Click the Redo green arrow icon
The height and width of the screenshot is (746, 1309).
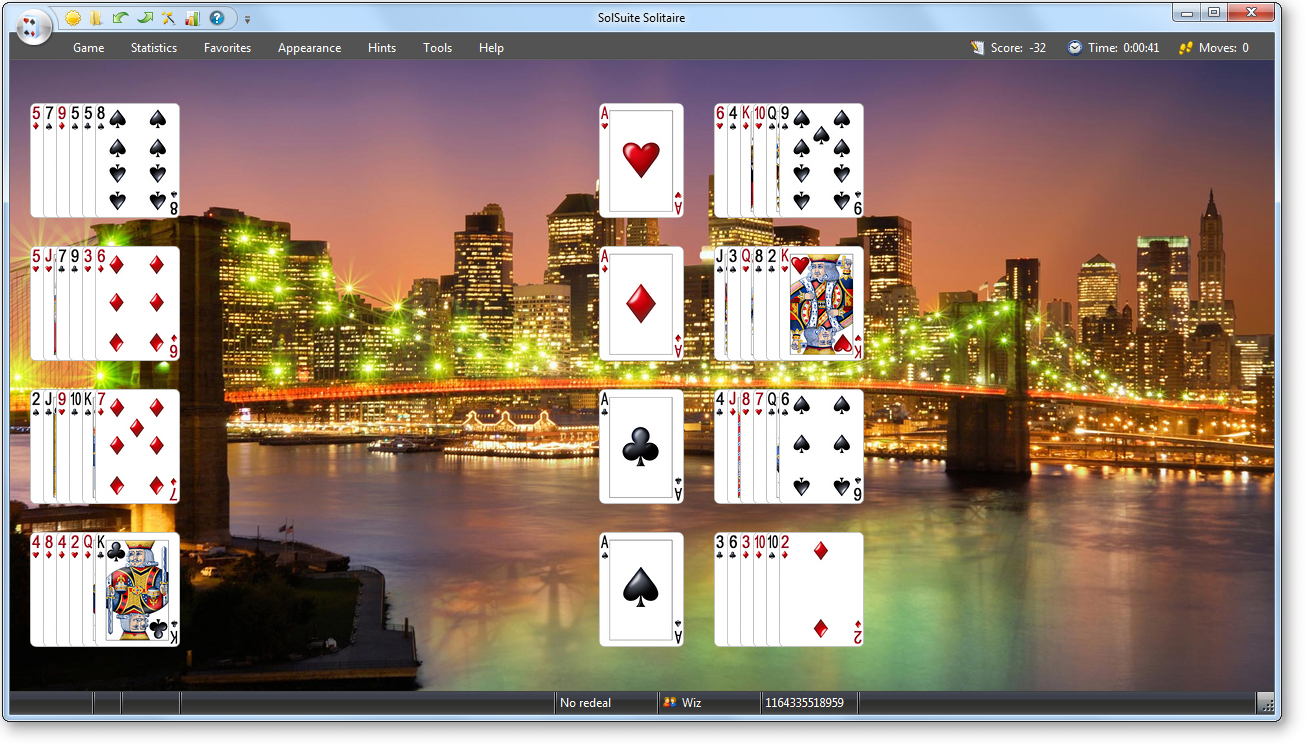(144, 18)
